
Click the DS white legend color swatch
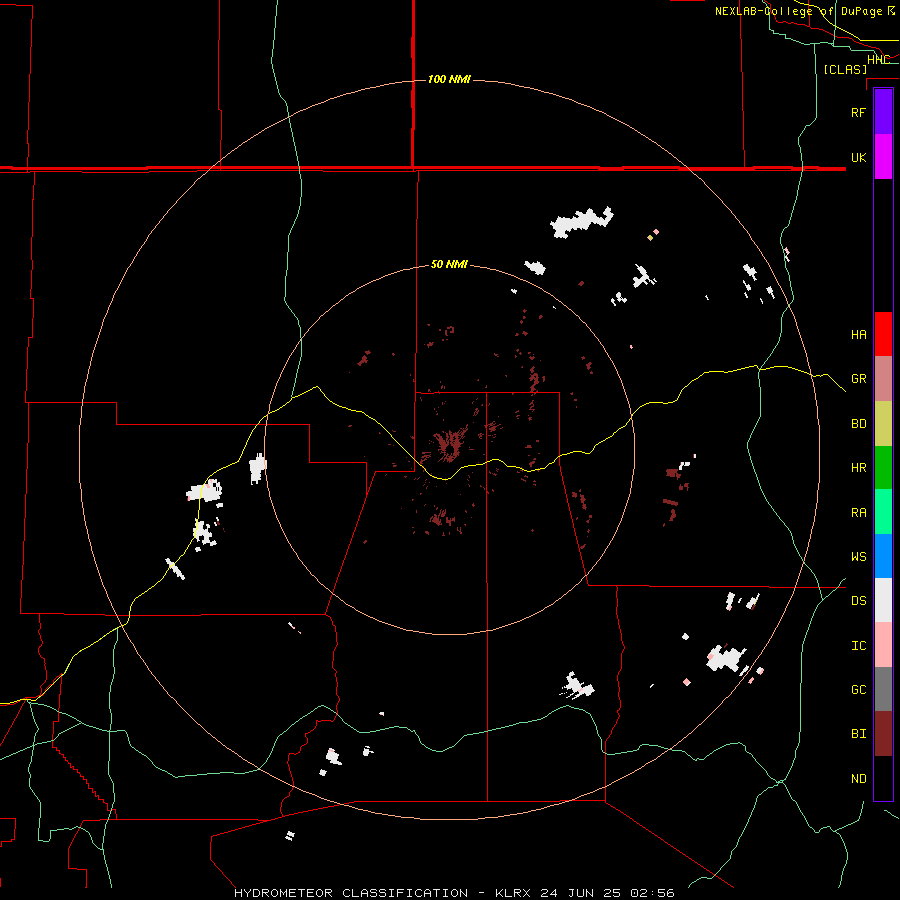(x=883, y=600)
